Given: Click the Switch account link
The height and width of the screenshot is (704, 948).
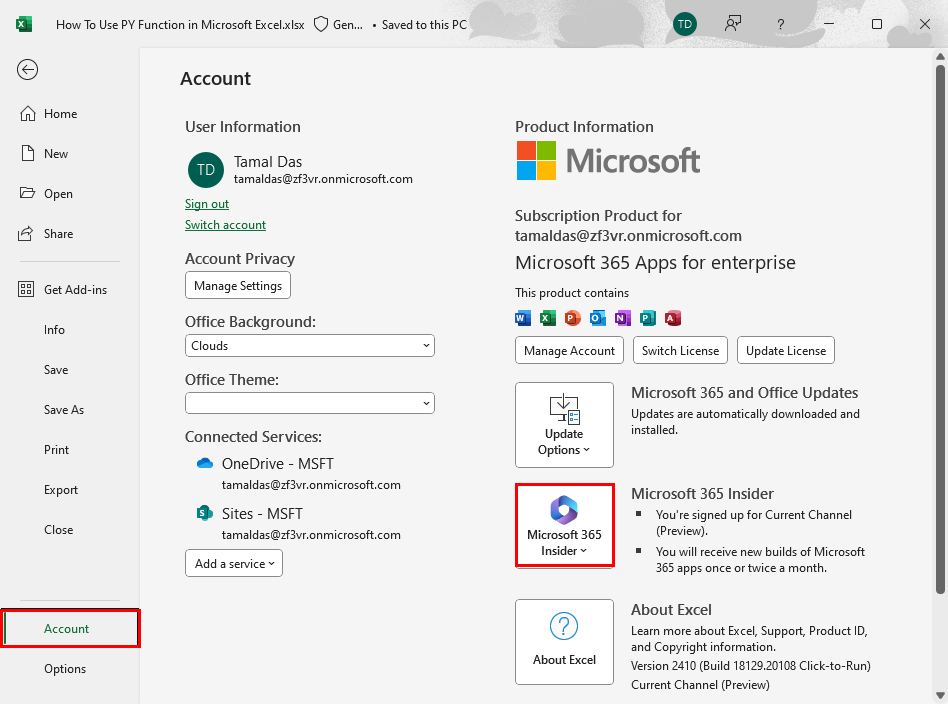Looking at the screenshot, I should coord(226,224).
